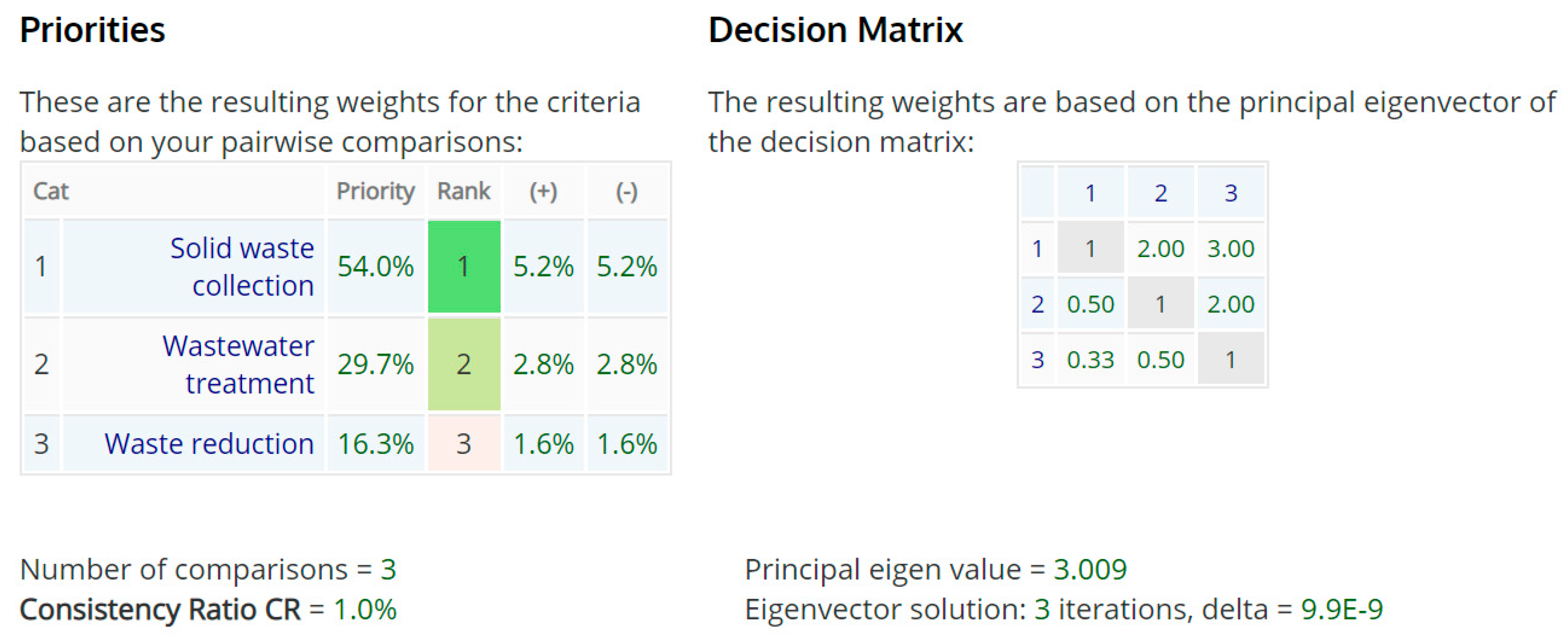Screen dimensions: 1568x639
Task: Click the 0.33 decision matrix cell
Action: [1090, 360]
